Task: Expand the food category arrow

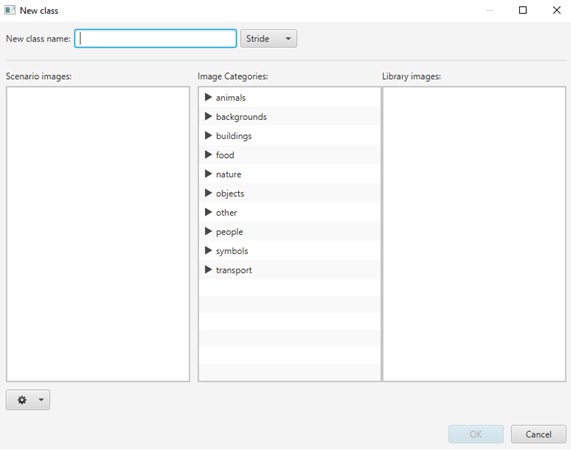Action: [x=208, y=155]
